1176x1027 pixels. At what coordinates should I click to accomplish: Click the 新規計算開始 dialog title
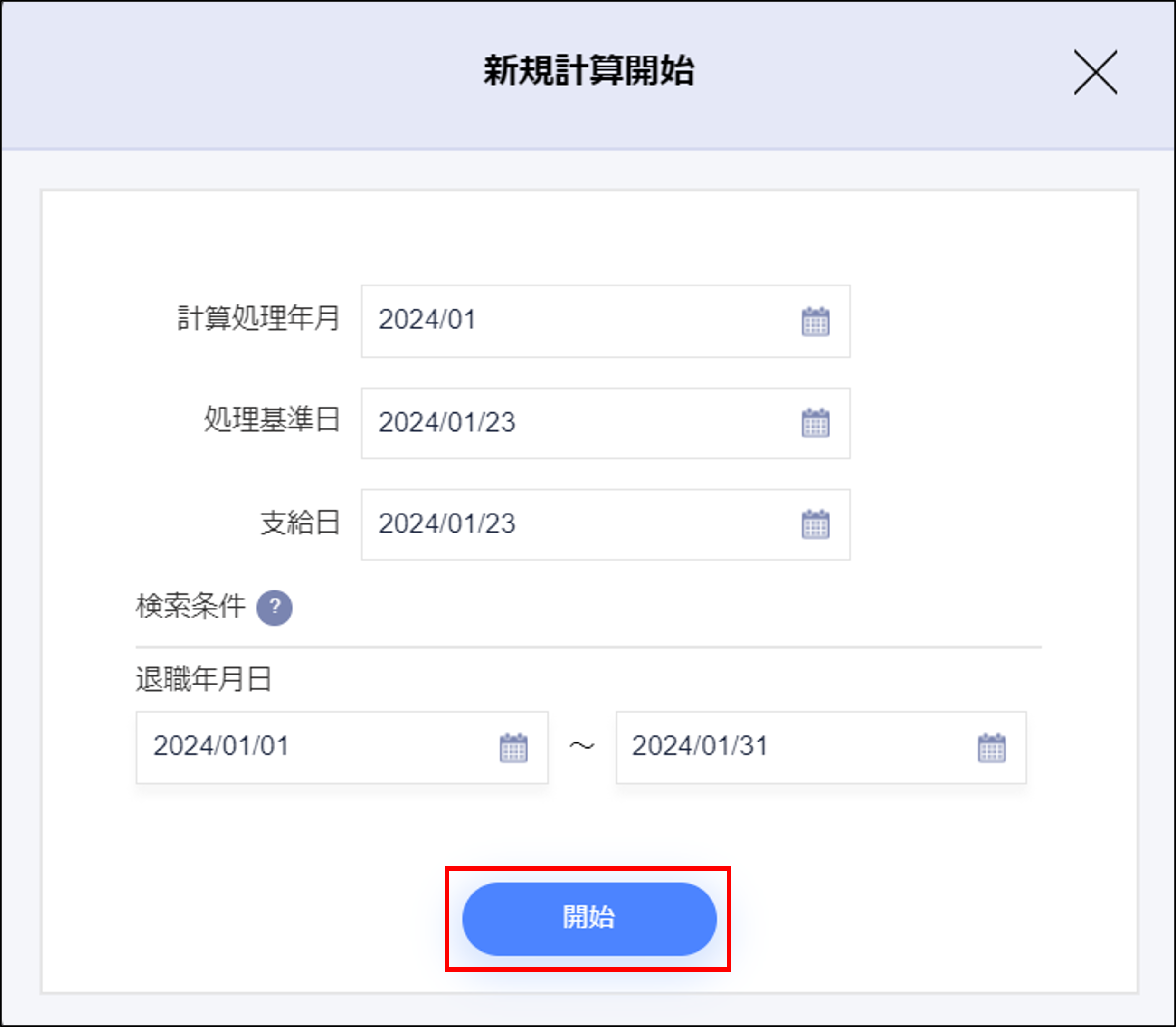click(x=588, y=71)
